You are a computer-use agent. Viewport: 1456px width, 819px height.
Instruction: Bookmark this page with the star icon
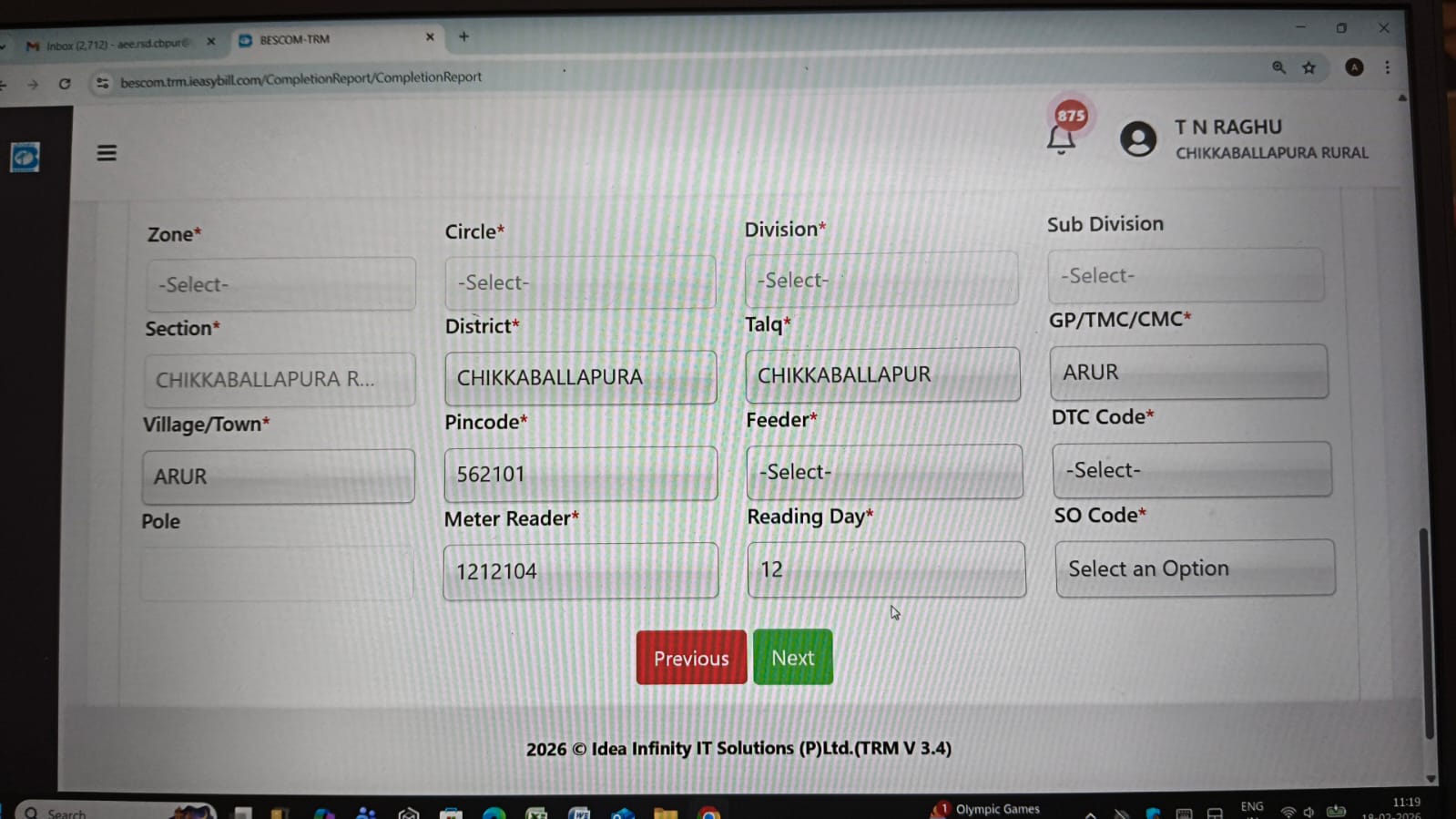coord(1309,67)
